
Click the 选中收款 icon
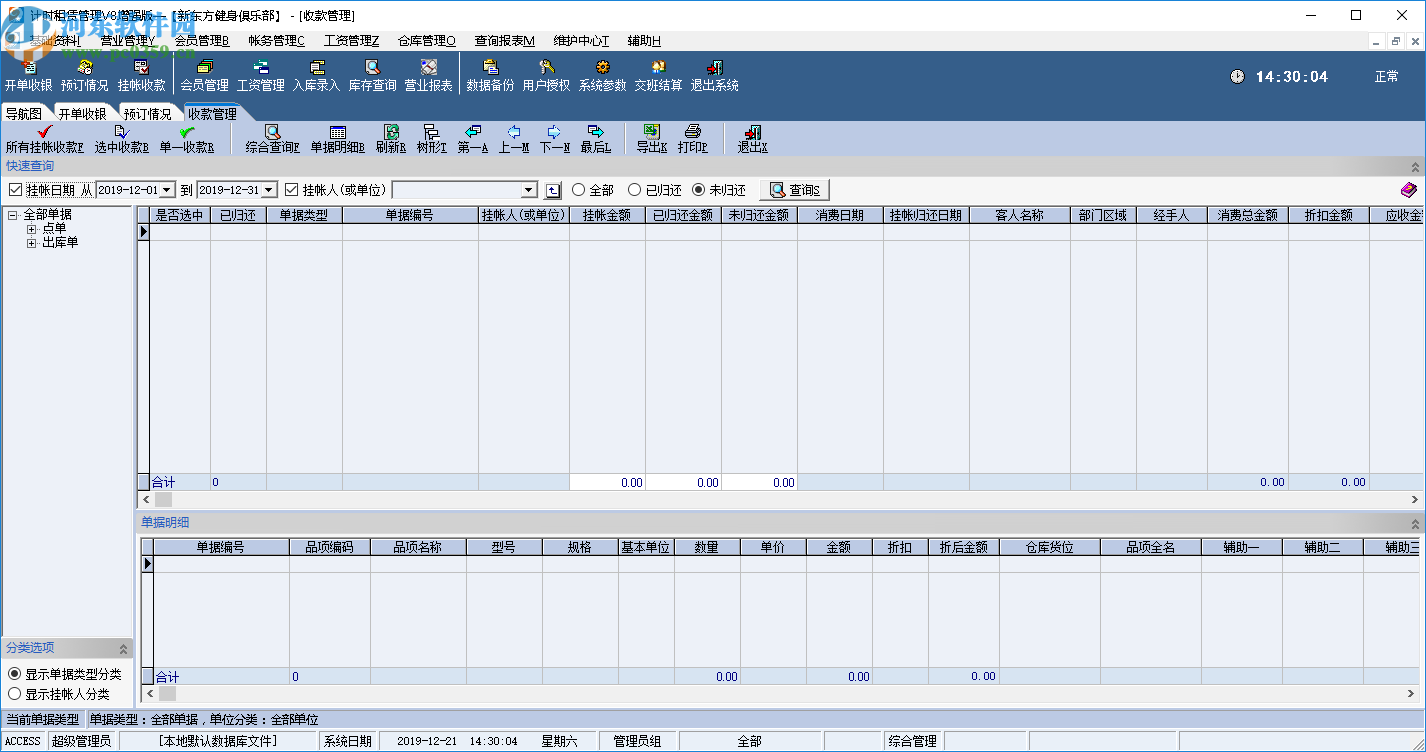coord(122,139)
